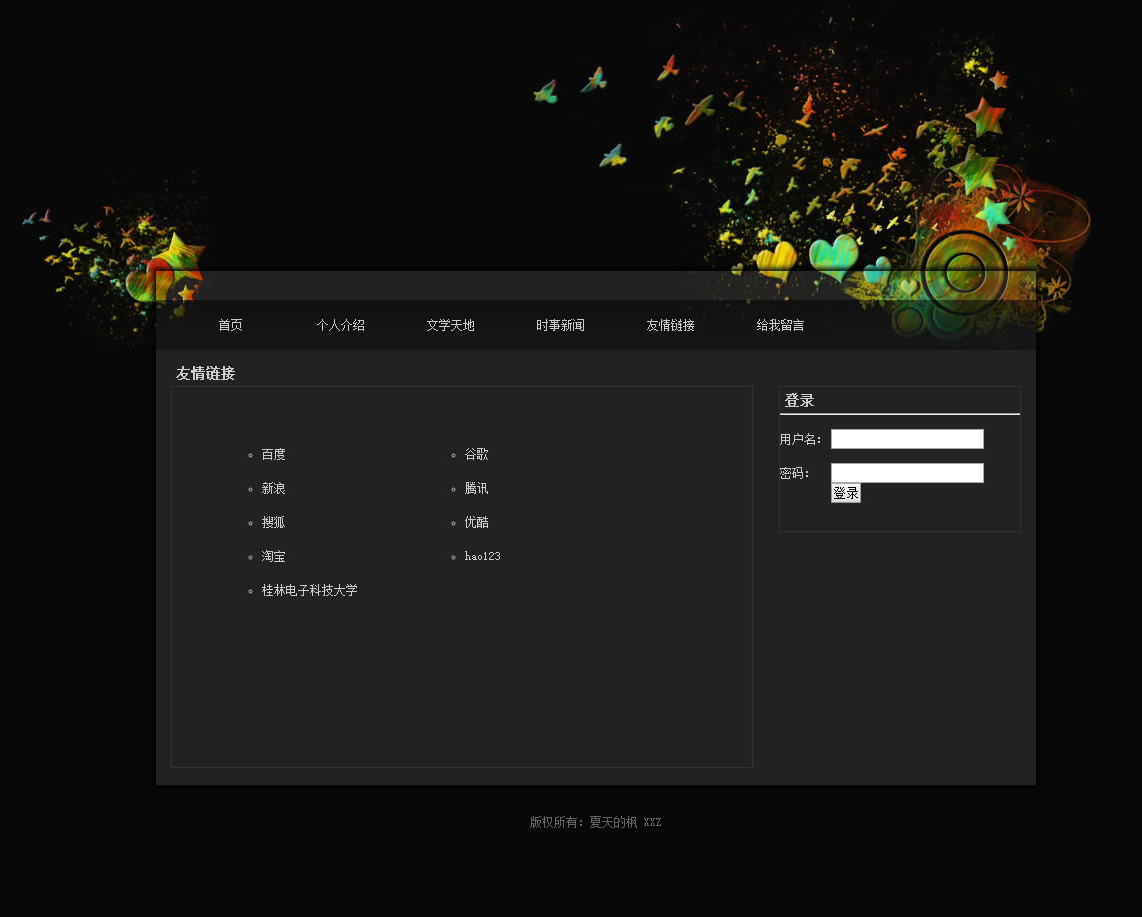Open the 时事新闻 navigation item
The width and height of the screenshot is (1142, 917).
pyautogui.click(x=560, y=325)
